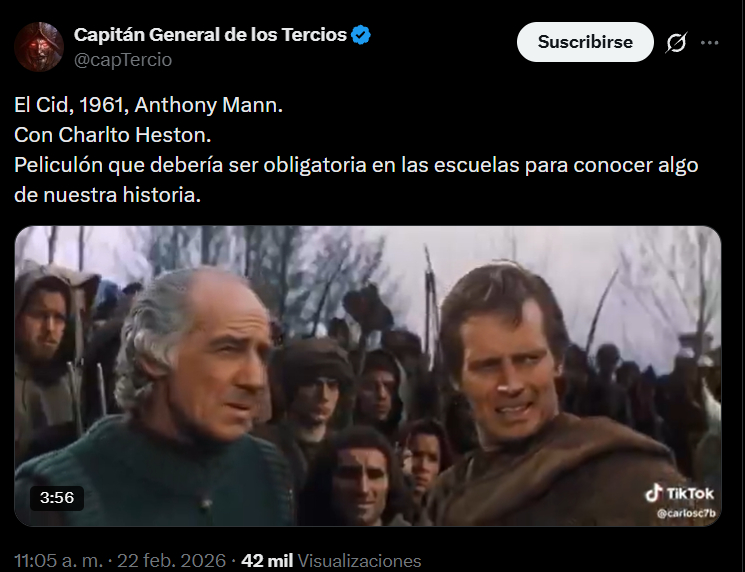The height and width of the screenshot is (572, 745).
Task: Play the El Cid video
Action: [x=368, y=376]
